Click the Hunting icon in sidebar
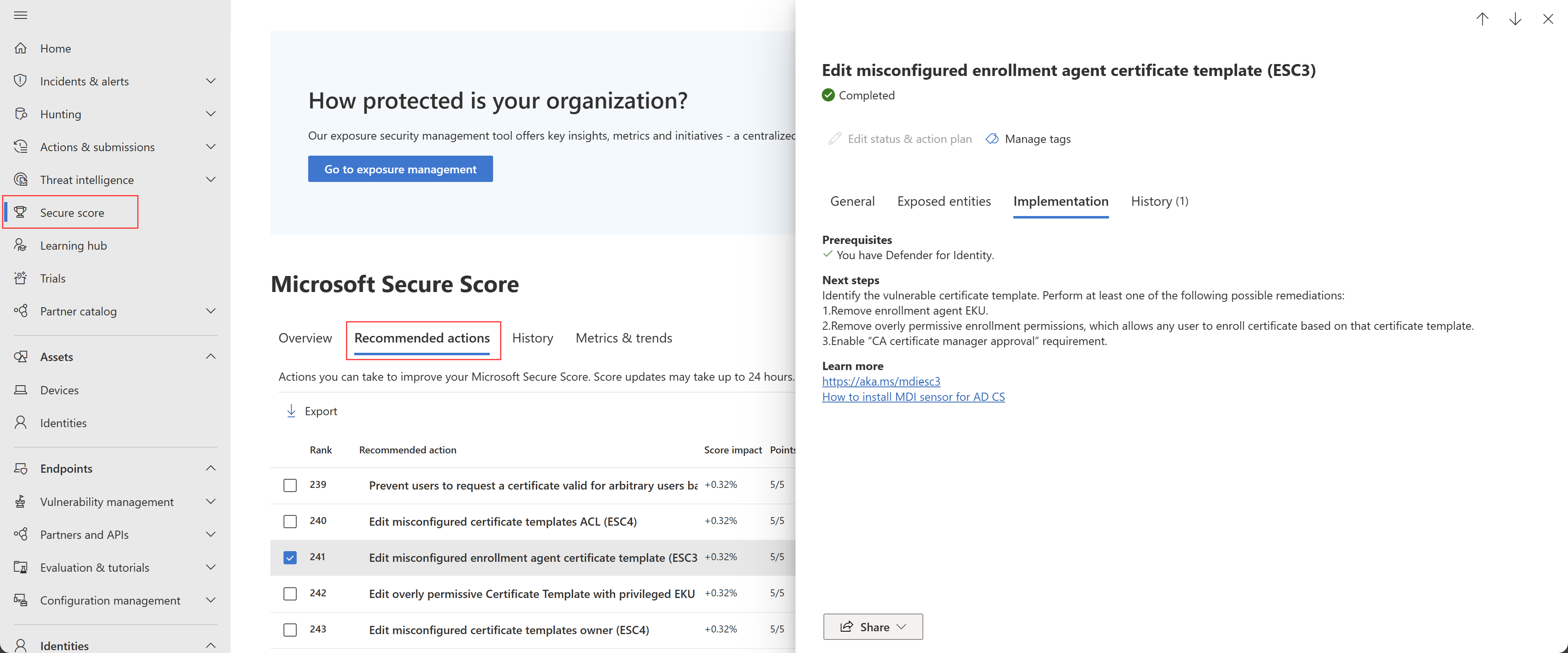Screen dimensions: 1568x653 [21, 114]
